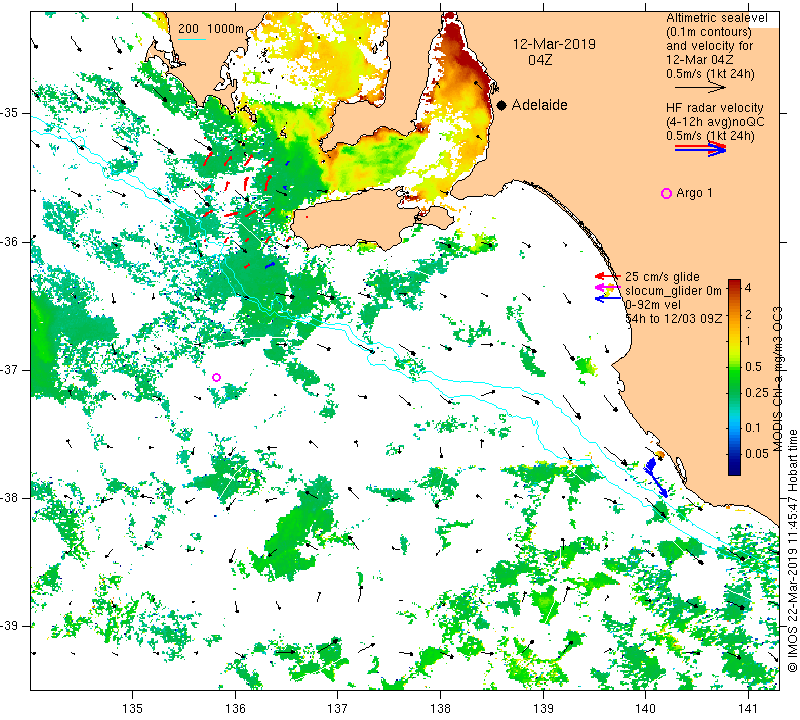
Task: Click longitude axis label 138
Action: coord(440,708)
